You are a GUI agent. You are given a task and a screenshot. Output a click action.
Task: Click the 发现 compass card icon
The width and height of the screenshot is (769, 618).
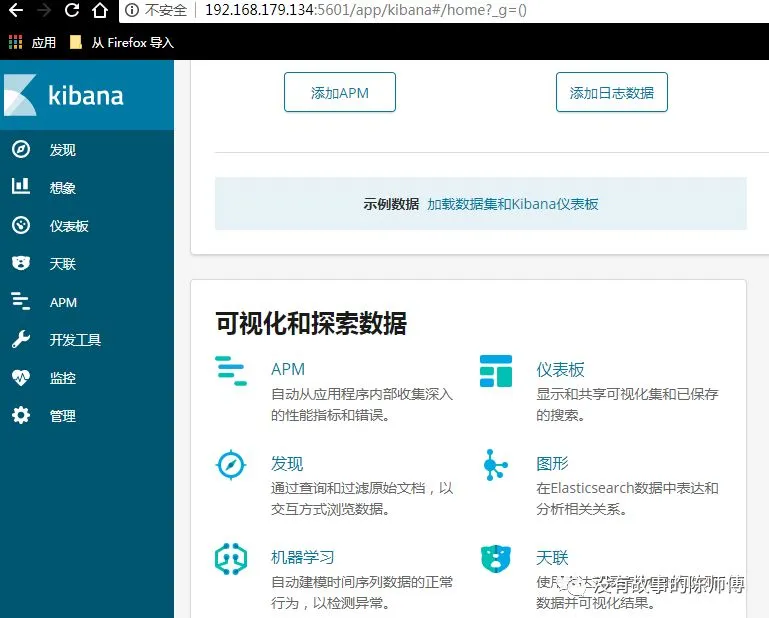(231, 464)
